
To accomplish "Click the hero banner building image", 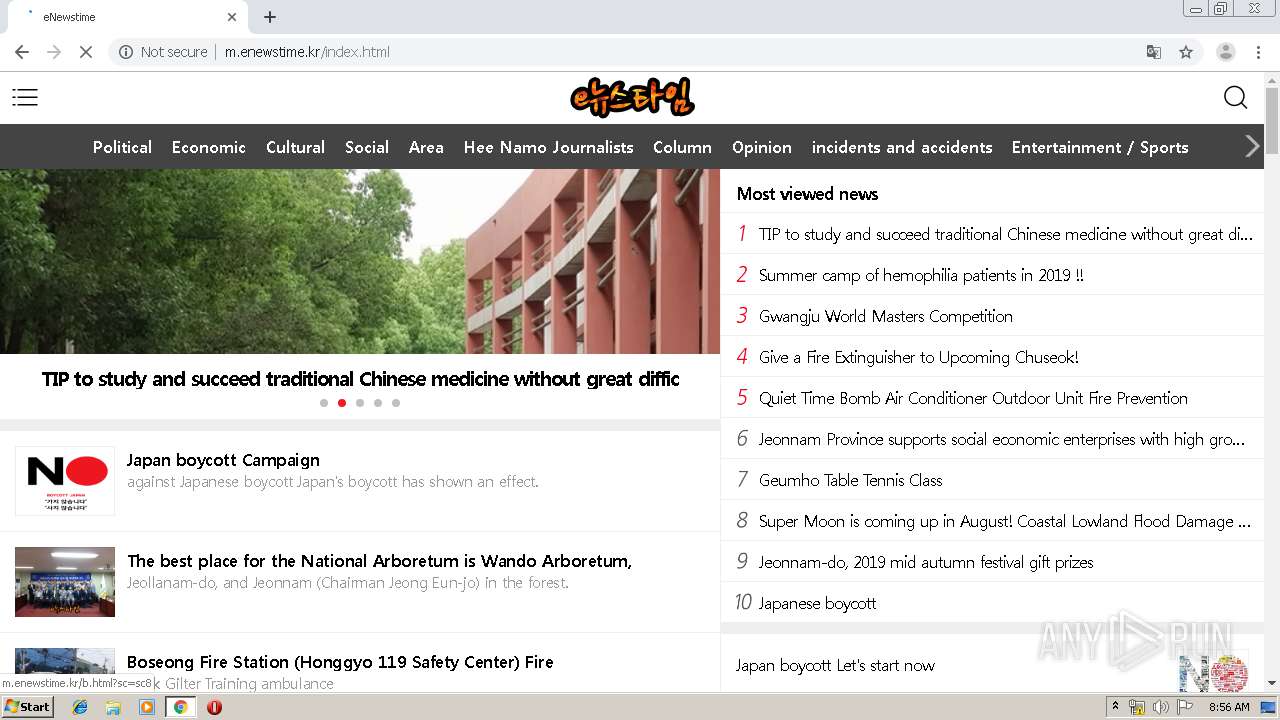I will click(360, 261).
